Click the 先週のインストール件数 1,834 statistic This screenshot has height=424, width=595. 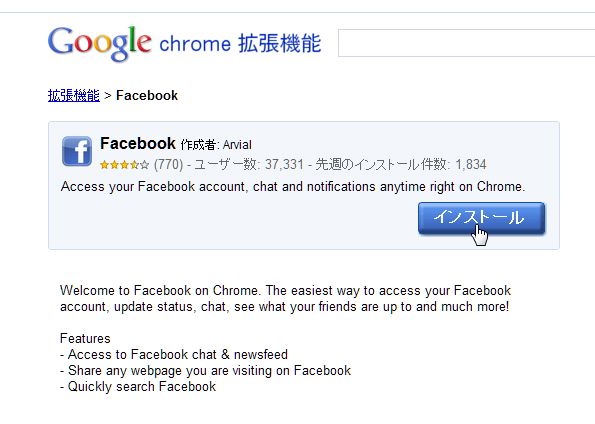tap(401, 164)
